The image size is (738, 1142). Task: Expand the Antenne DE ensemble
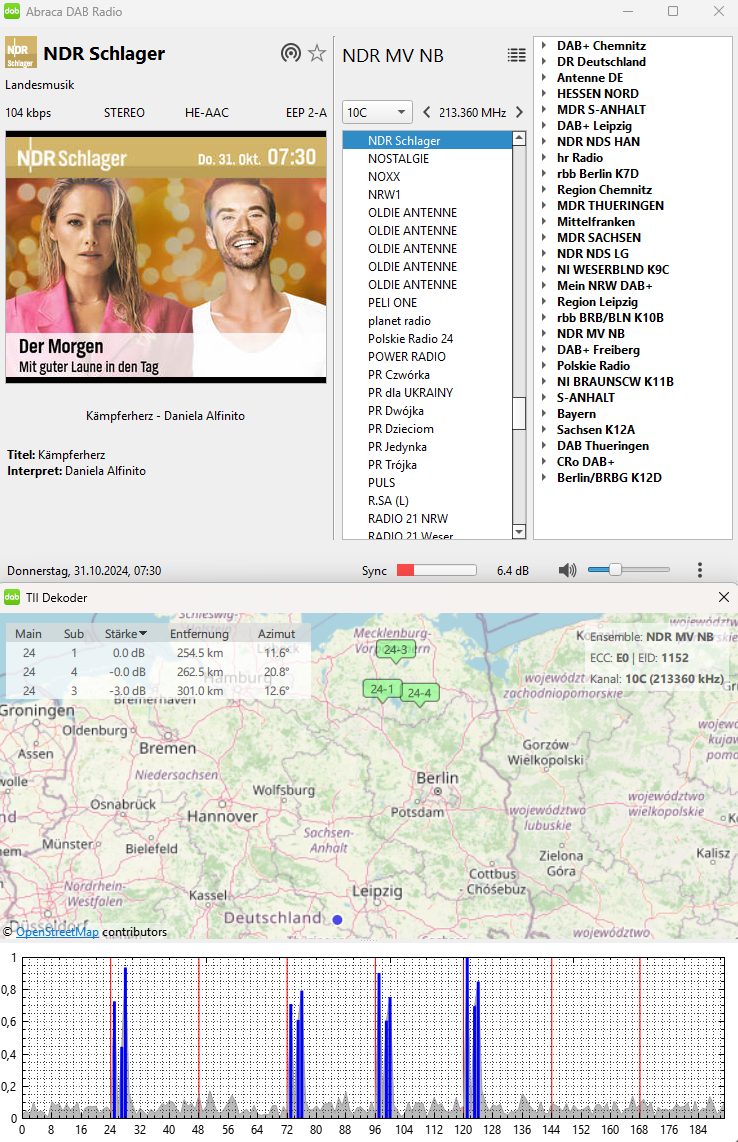(x=544, y=77)
